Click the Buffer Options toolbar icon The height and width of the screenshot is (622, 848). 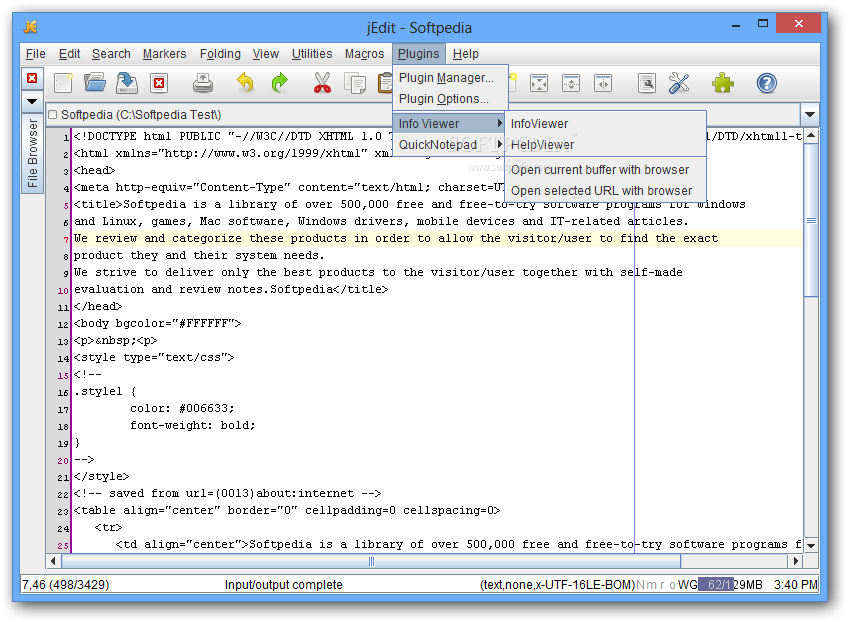(x=646, y=83)
